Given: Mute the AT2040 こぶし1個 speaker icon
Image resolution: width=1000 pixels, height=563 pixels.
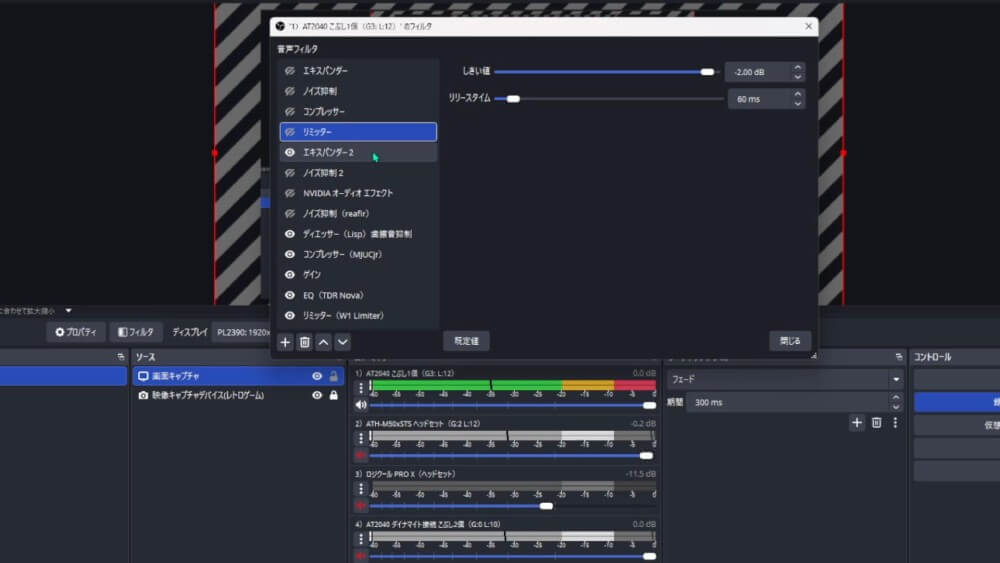Looking at the screenshot, I should point(361,405).
